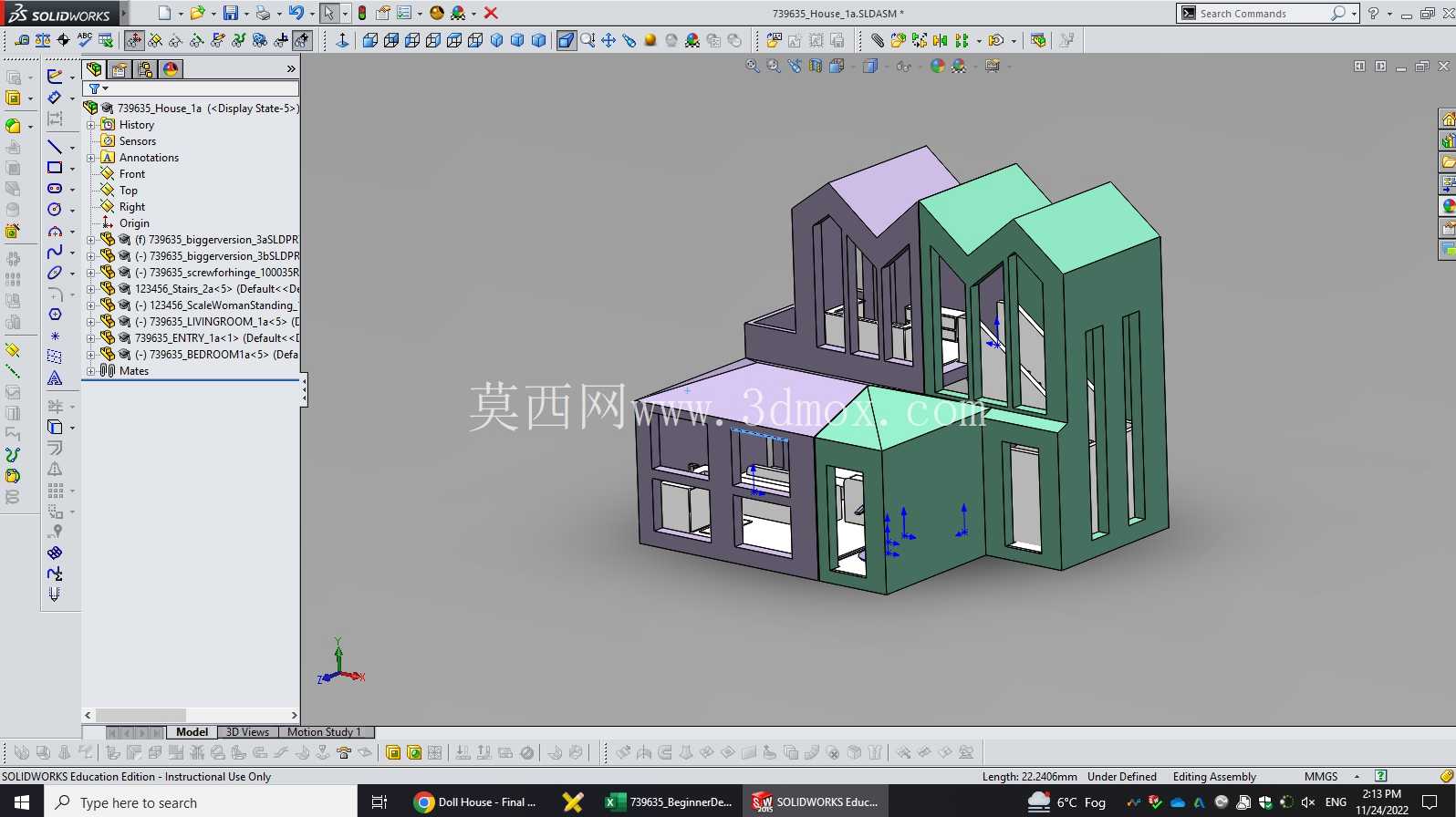Click the Edit Appearance color ball icon
The height and width of the screenshot is (817, 1456).
(938, 66)
